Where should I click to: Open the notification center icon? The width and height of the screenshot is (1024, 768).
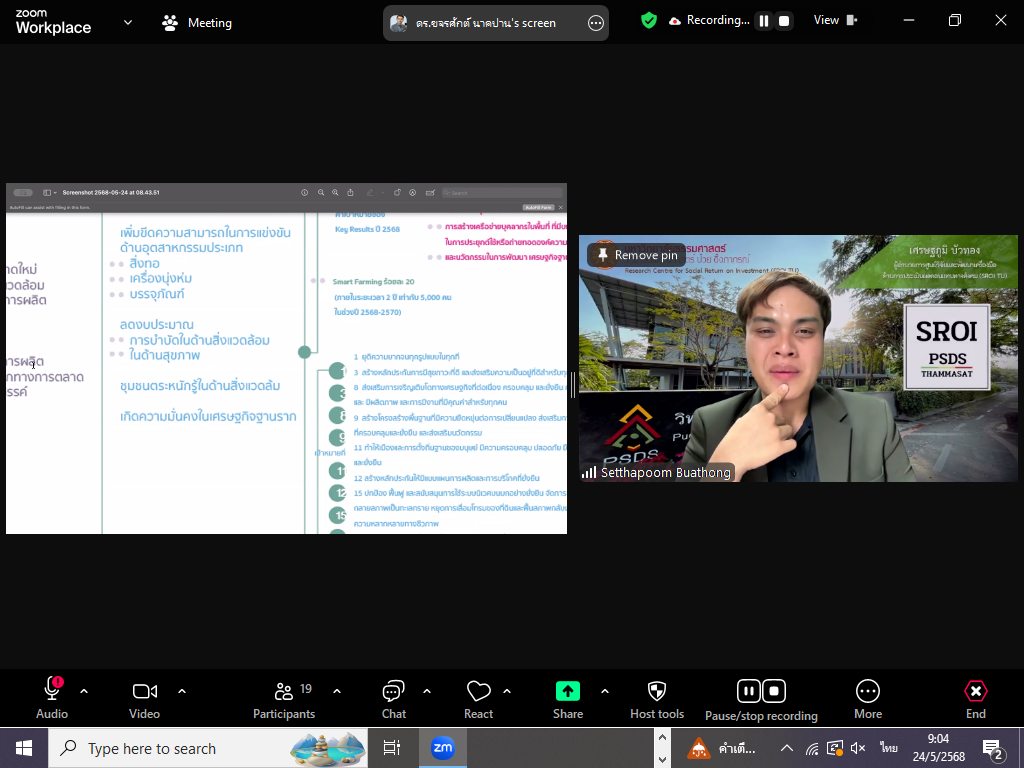tap(992, 749)
